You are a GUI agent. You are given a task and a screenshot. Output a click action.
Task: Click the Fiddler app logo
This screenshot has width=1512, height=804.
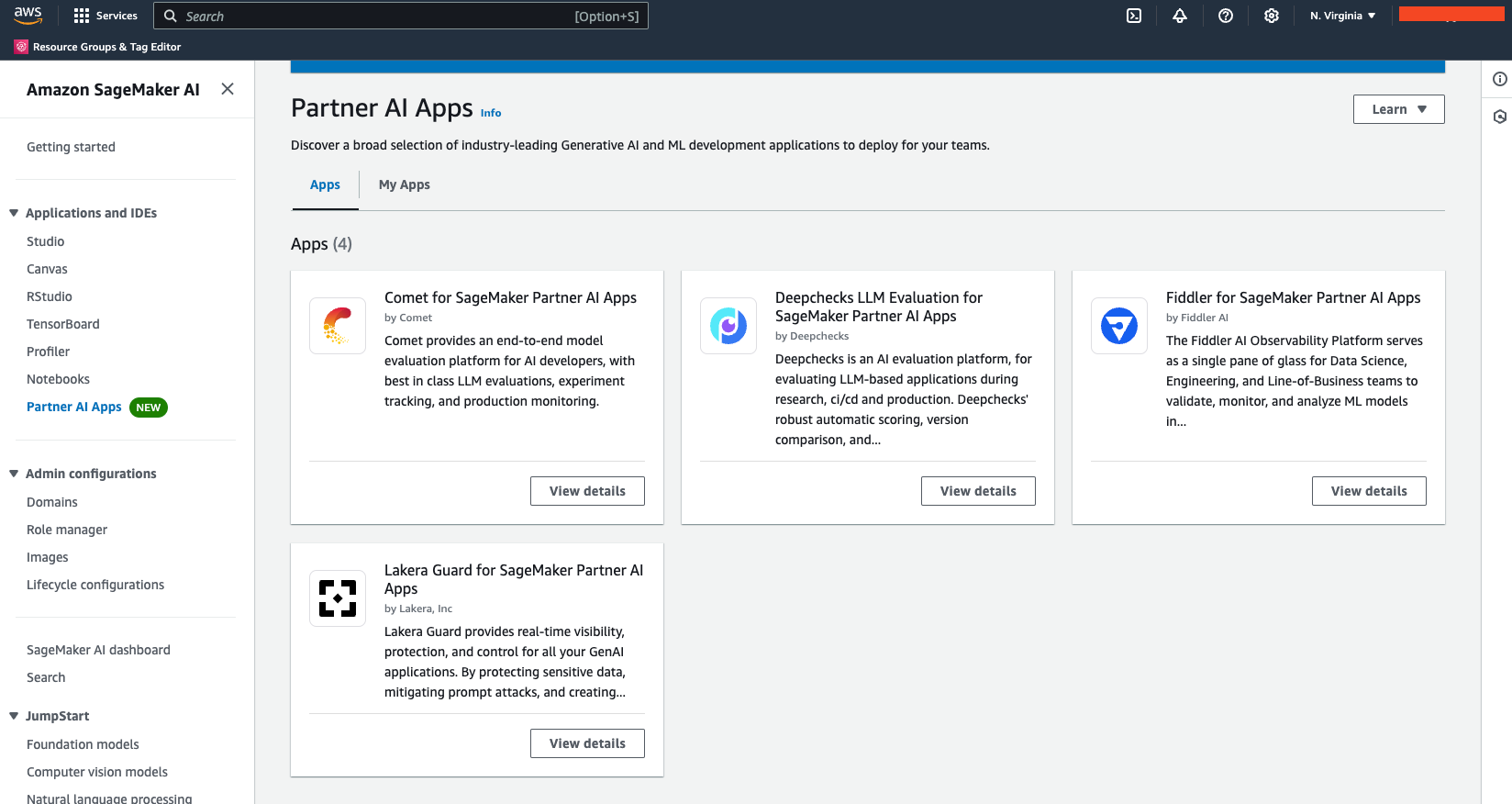coord(1119,326)
